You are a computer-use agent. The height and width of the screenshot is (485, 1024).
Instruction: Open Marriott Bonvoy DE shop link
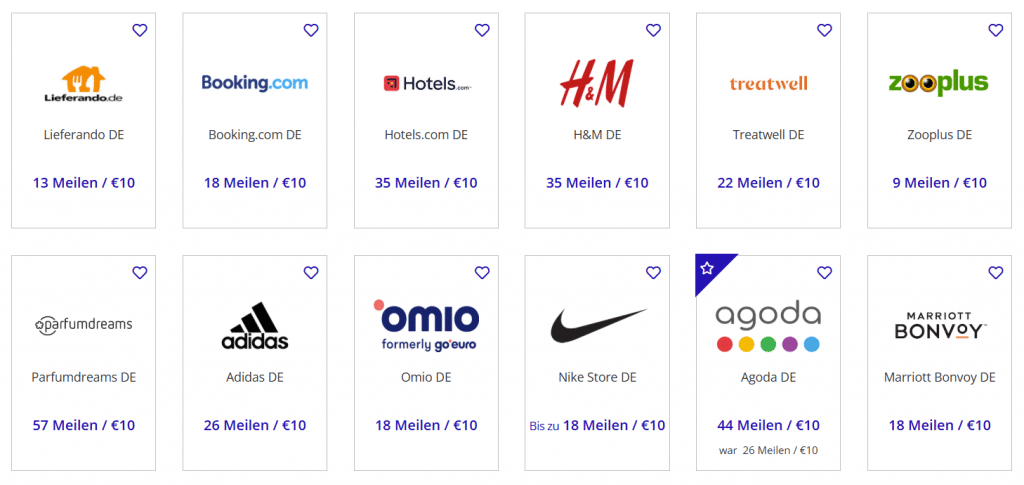940,377
